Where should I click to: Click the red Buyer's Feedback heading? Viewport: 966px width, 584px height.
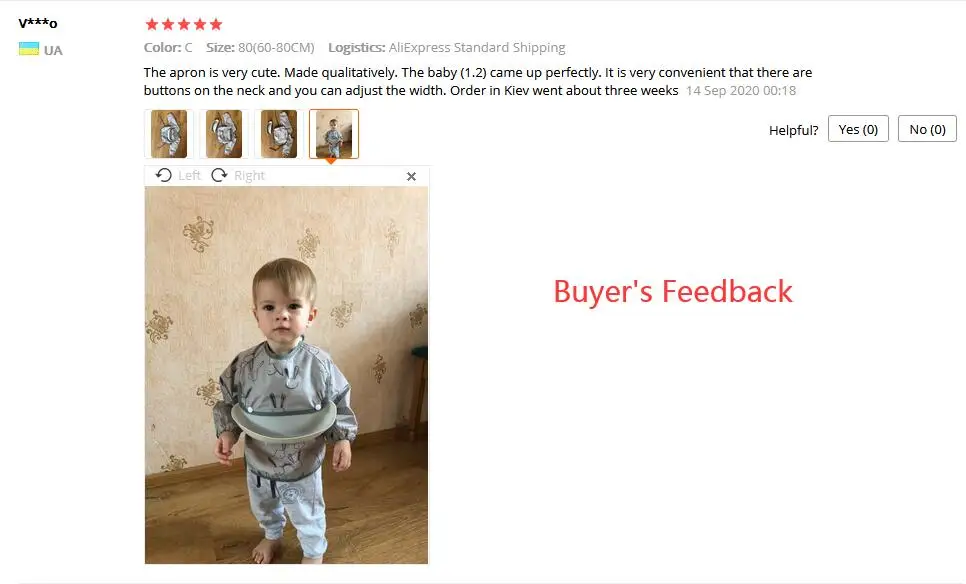[x=673, y=291]
